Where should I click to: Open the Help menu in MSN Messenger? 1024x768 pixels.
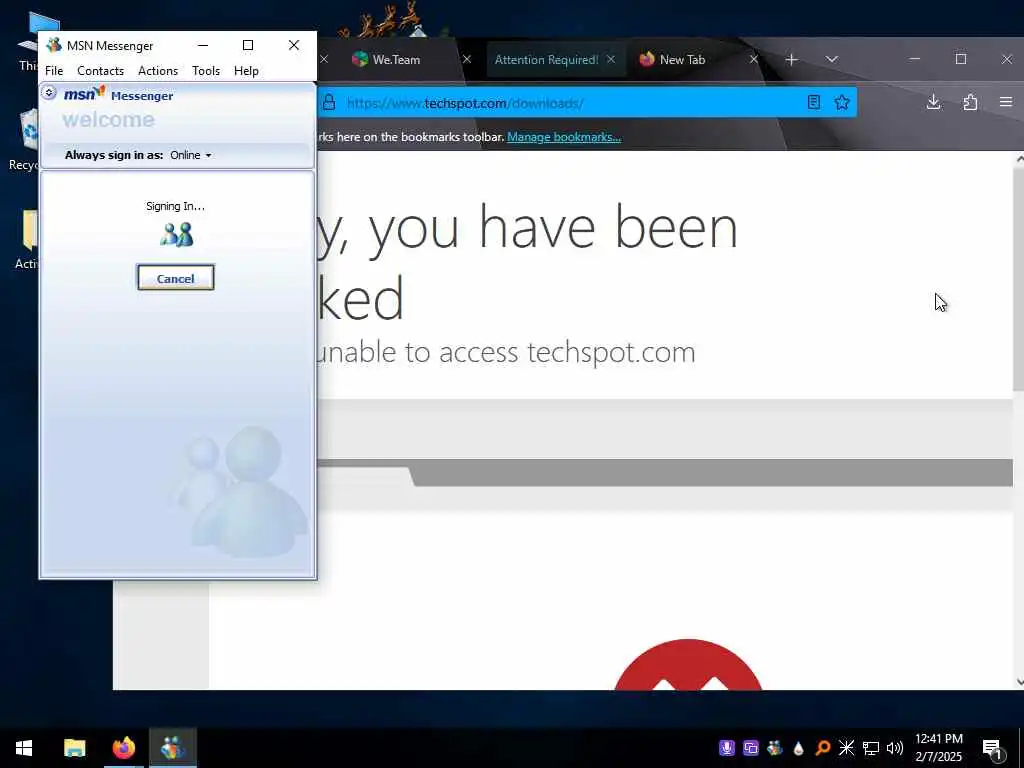(246, 71)
